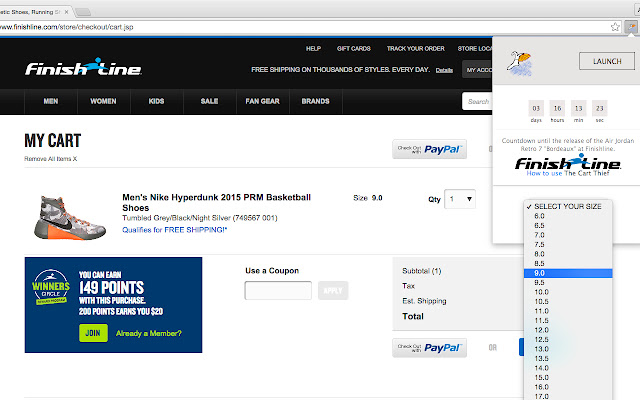This screenshot has width=640, height=400.
Task: Click the free shipping Details link
Action: coord(444,70)
